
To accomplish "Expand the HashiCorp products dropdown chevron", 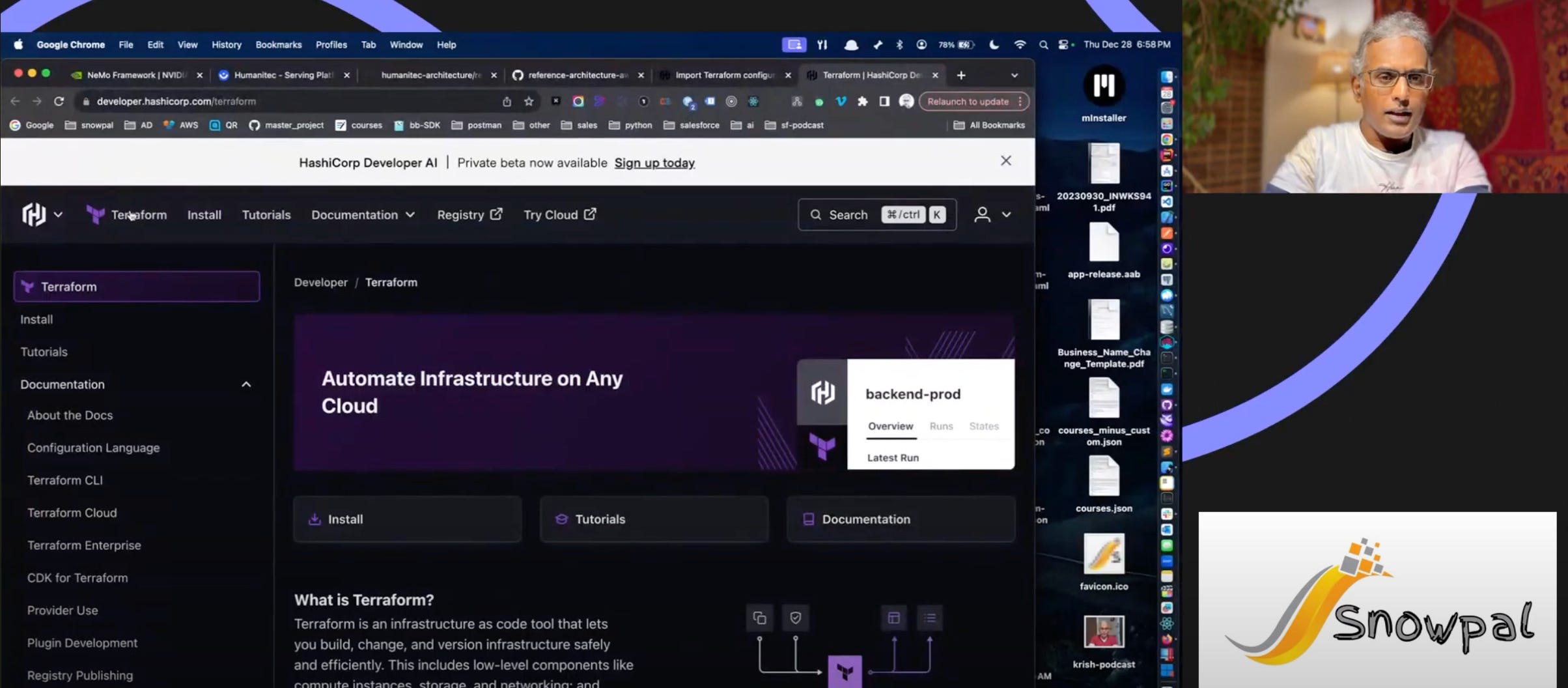I will click(58, 214).
